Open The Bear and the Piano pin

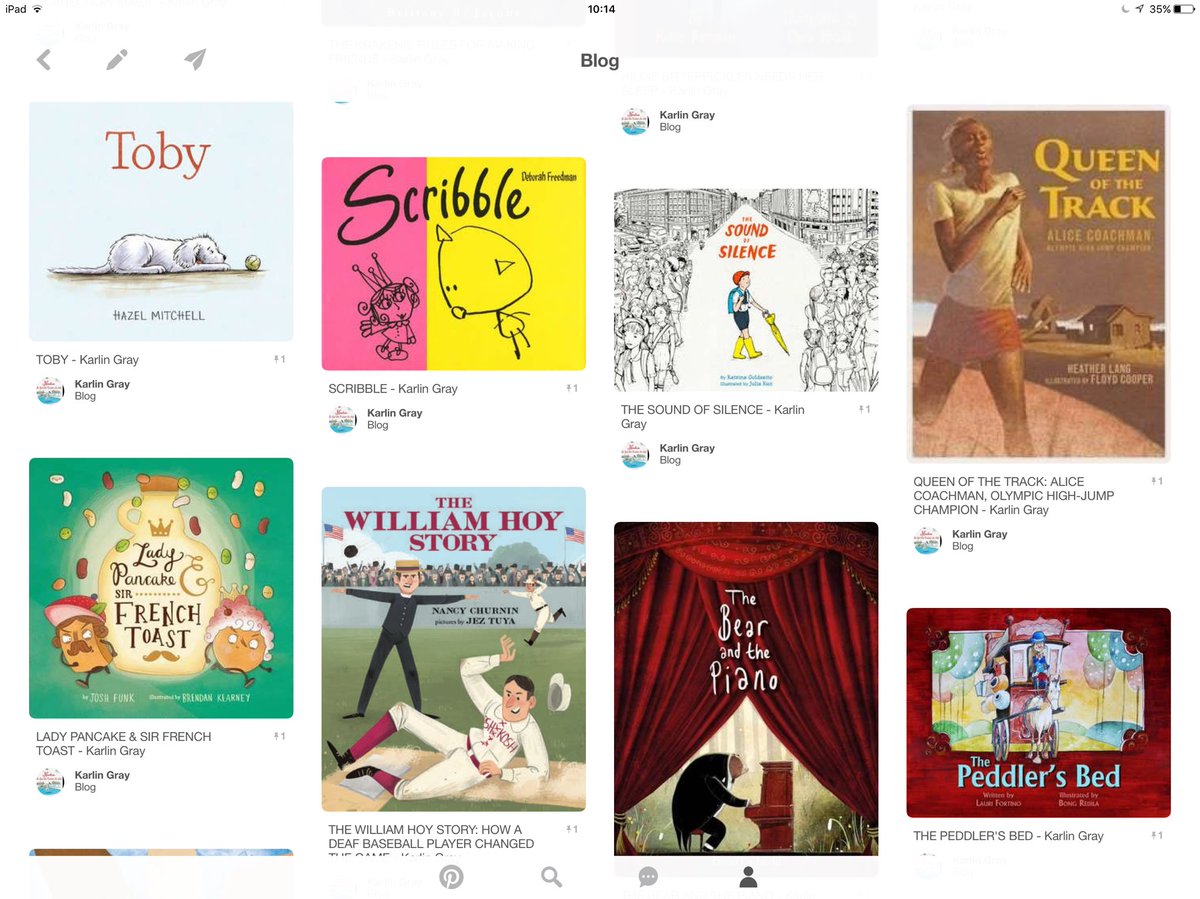pyautogui.click(x=746, y=690)
